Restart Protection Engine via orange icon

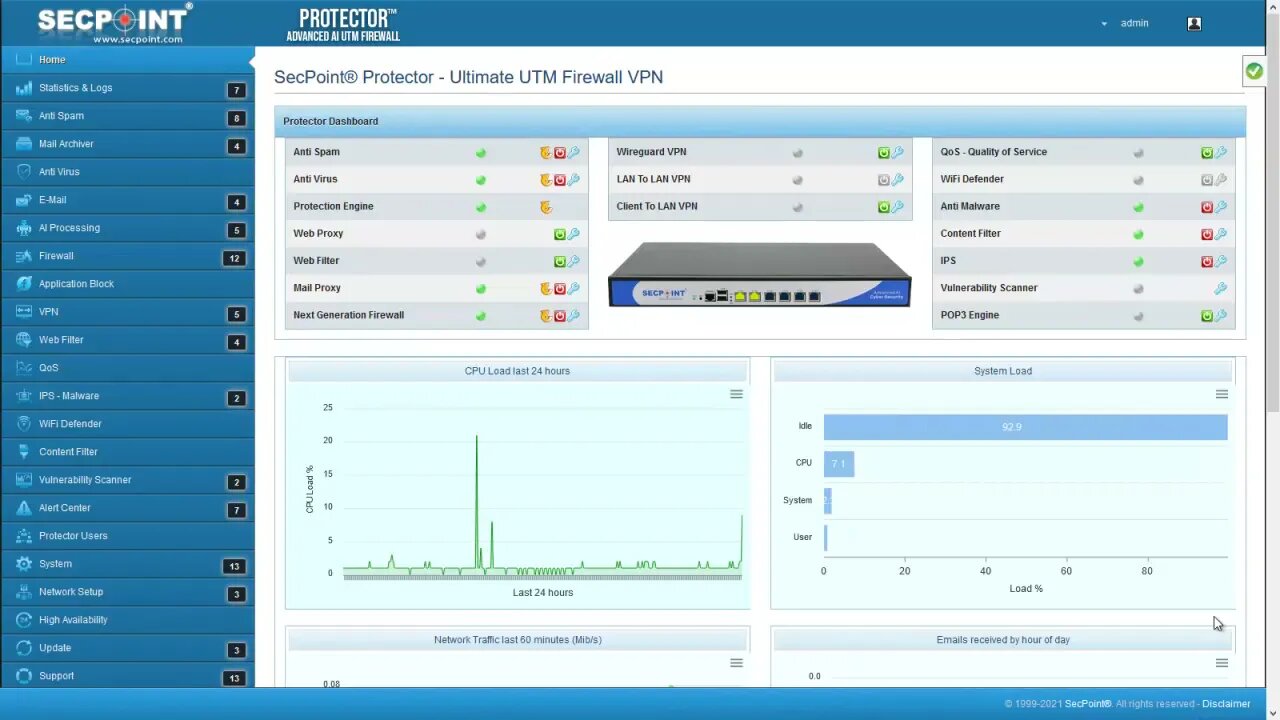coord(545,207)
